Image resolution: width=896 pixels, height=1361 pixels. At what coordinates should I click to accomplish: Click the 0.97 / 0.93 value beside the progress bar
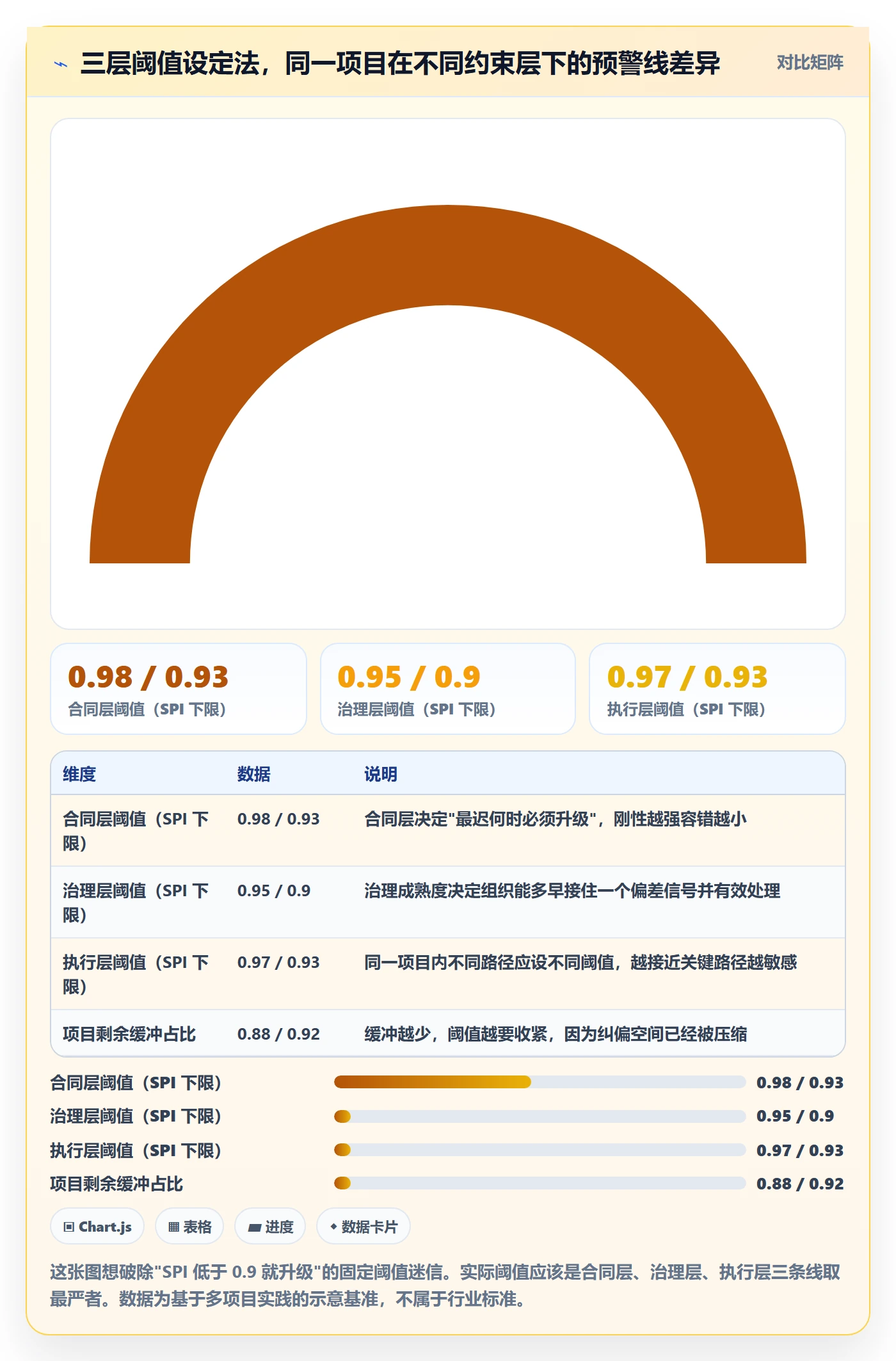coord(800,1150)
